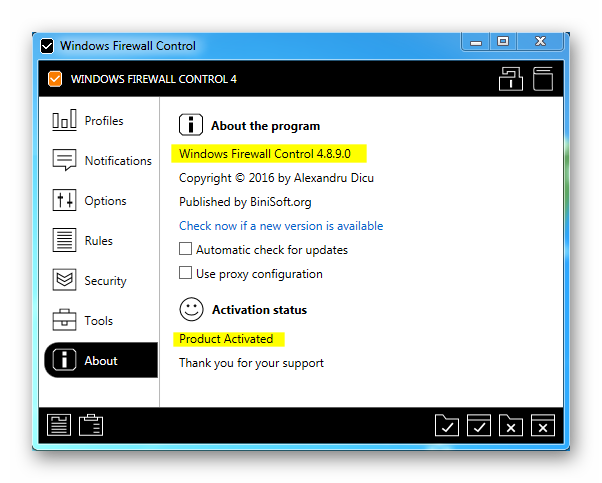Switch to the Security section

pyautogui.click(x=101, y=280)
